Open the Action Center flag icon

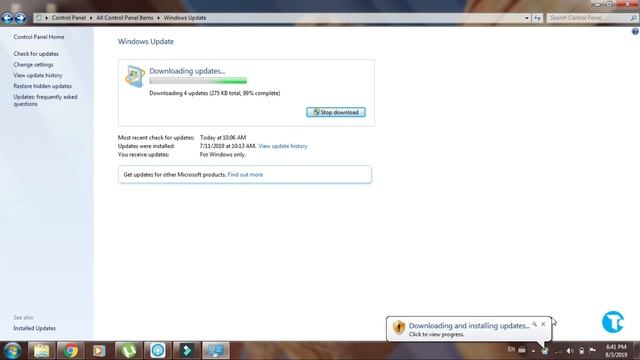click(x=593, y=351)
